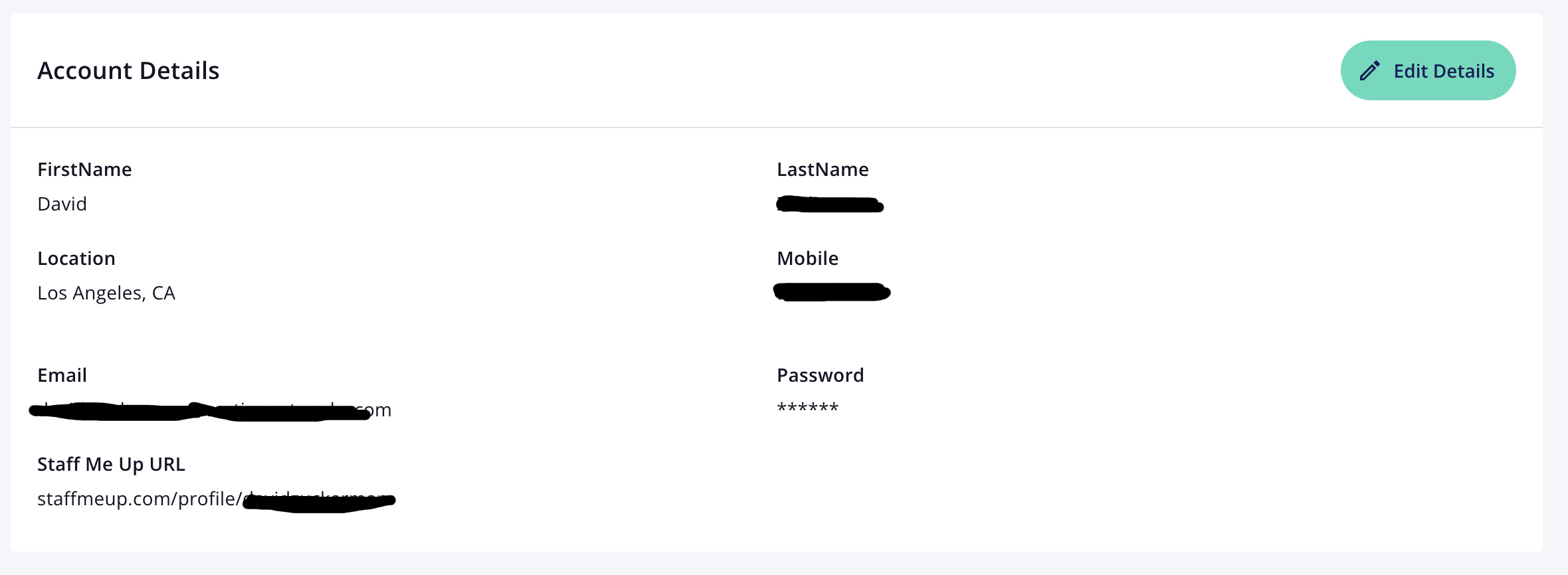The image size is (1568, 575).
Task: Click the Email label
Action: tap(62, 375)
